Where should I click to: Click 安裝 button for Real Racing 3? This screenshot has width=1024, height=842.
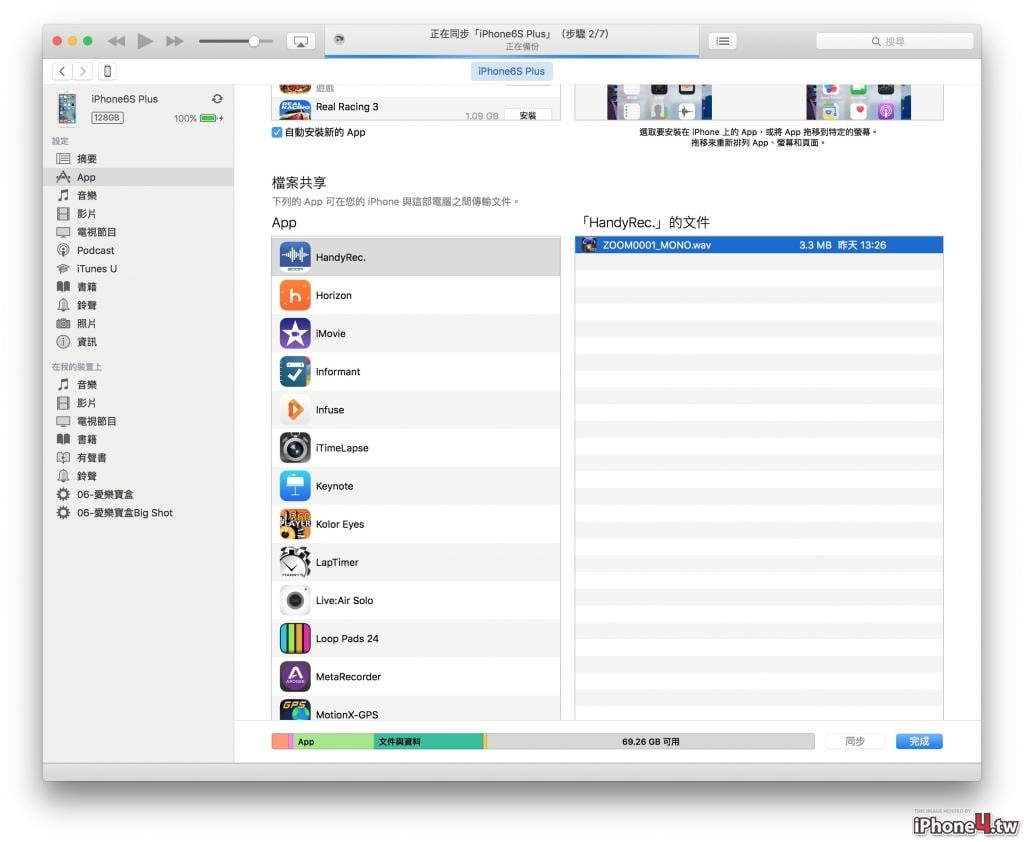pyautogui.click(x=528, y=116)
